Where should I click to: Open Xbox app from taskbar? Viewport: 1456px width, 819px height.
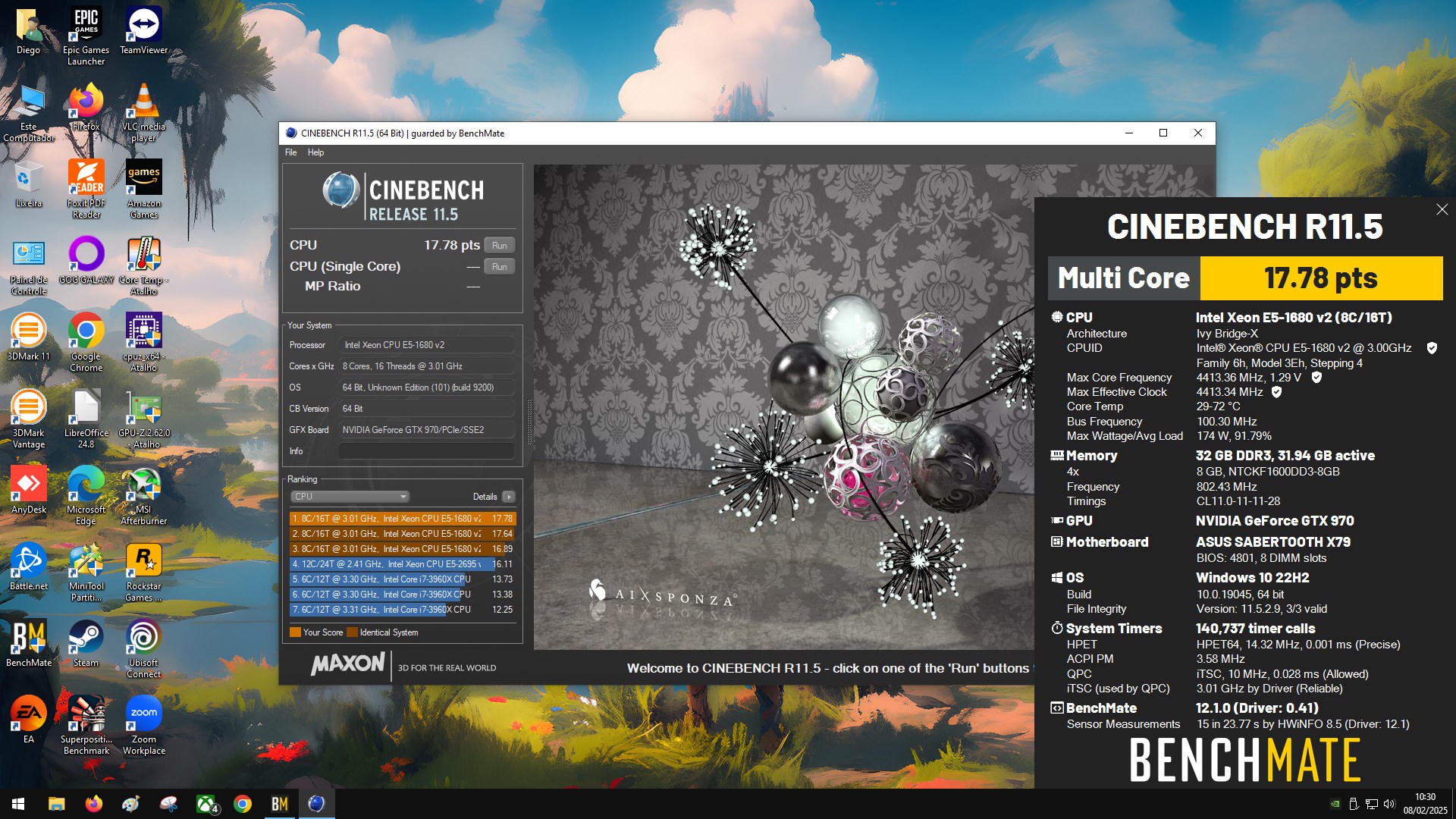coord(207,804)
